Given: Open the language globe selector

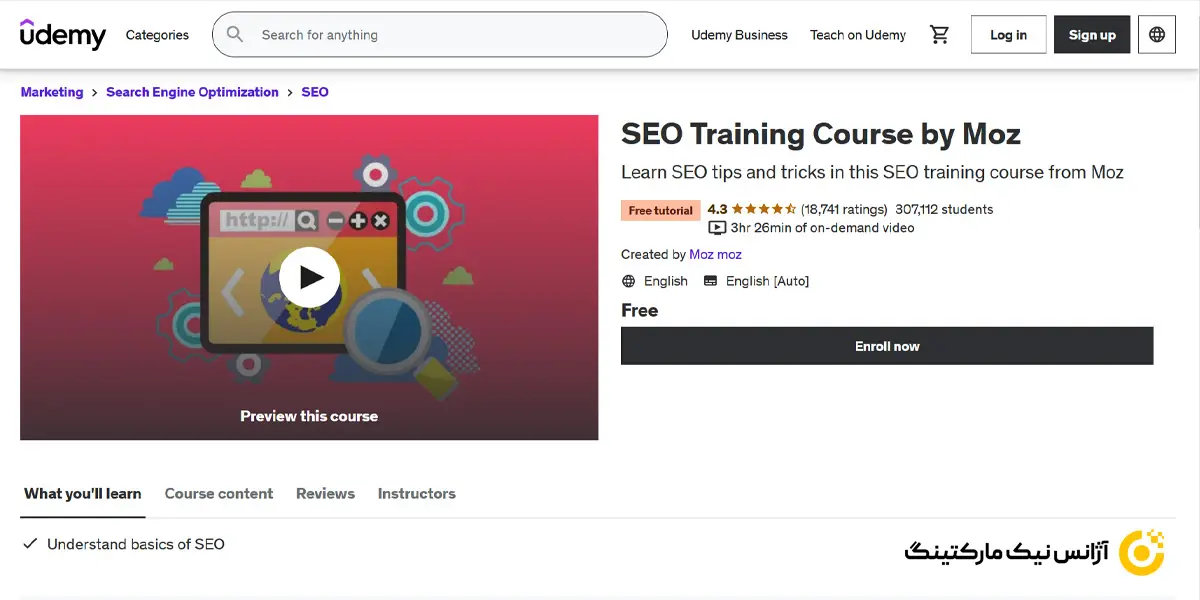Looking at the screenshot, I should point(1157,35).
